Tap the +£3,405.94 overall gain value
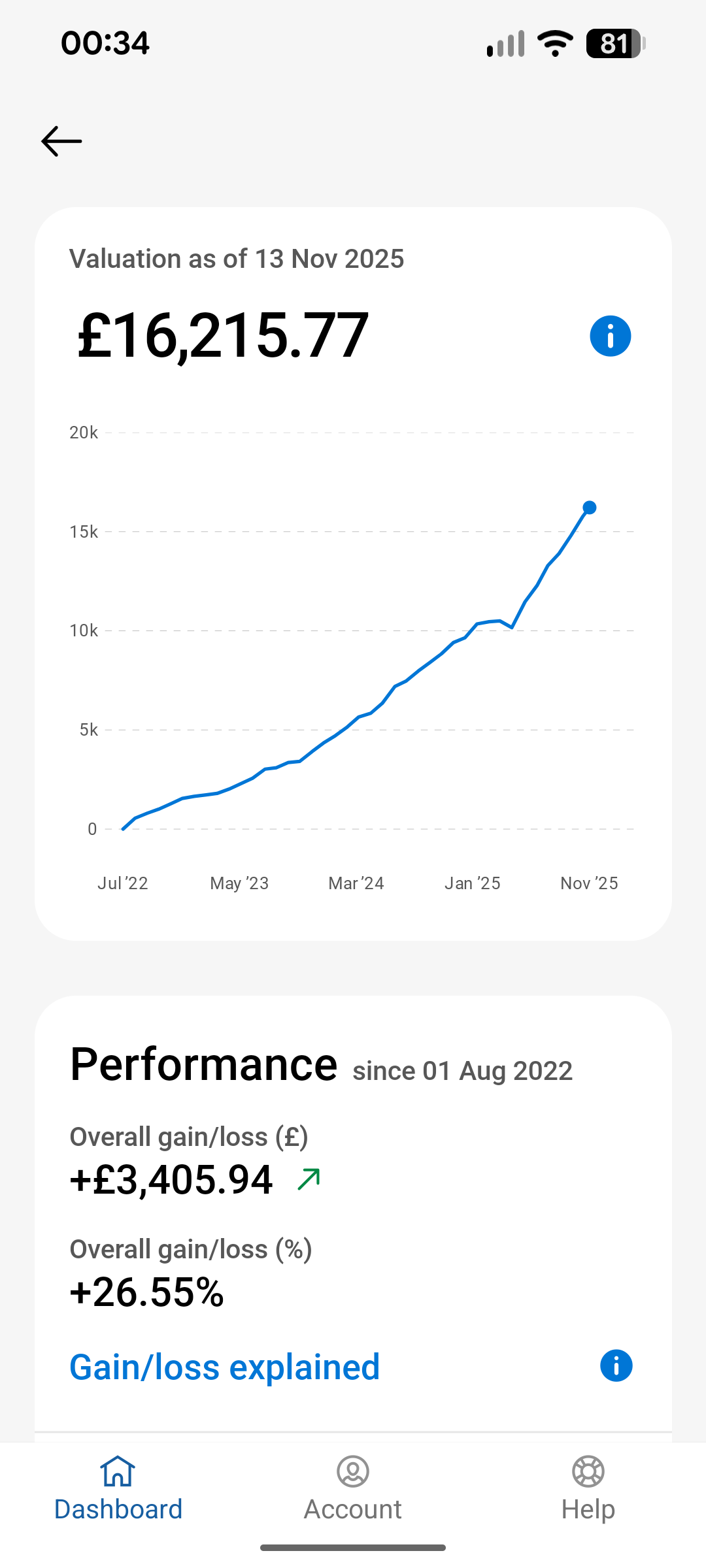This screenshot has height=1568, width=706. coord(171,1180)
